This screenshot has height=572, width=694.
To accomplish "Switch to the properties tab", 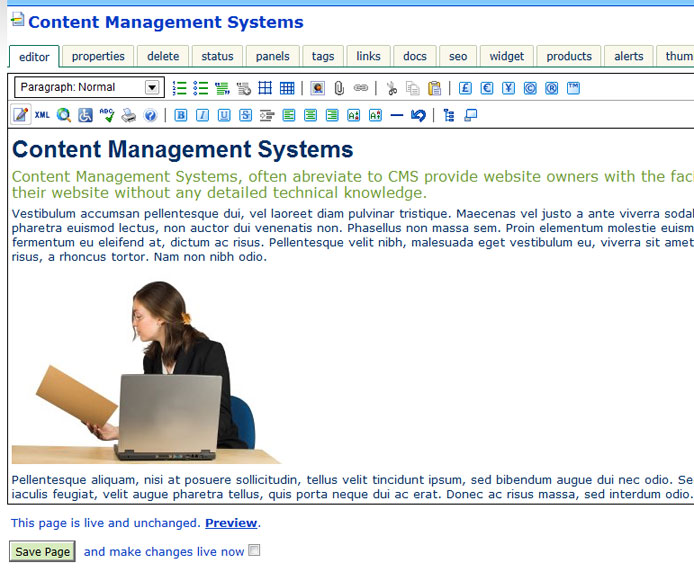I will (98, 56).
